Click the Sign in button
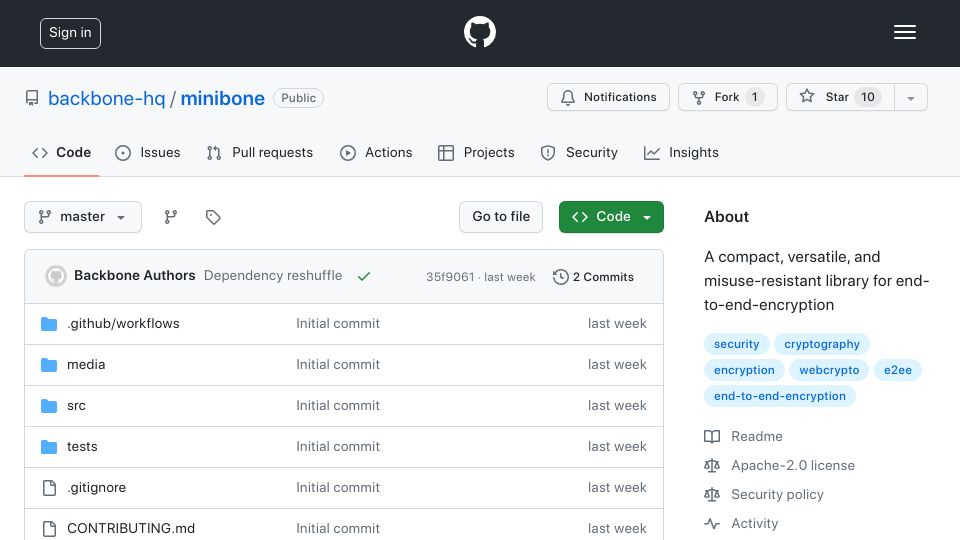The height and width of the screenshot is (540, 960). pyautogui.click(x=70, y=33)
